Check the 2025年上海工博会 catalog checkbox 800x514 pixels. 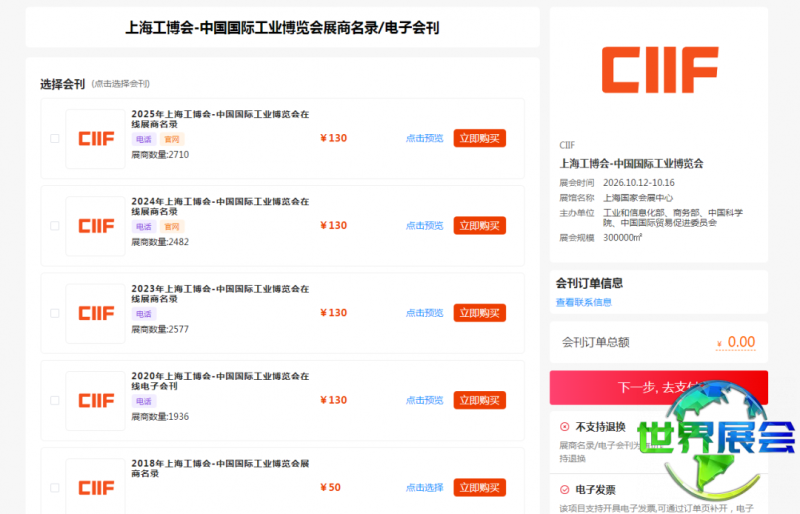[55, 139]
